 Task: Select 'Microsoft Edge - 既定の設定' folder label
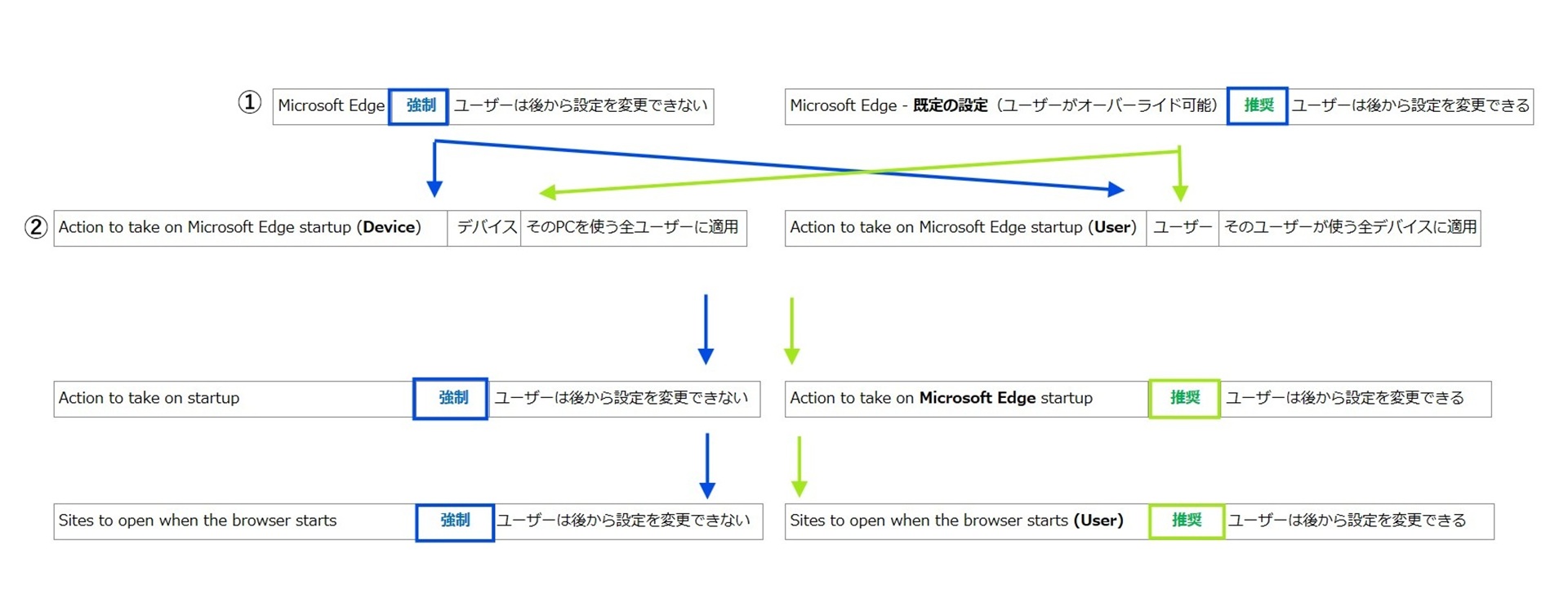[1004, 106]
